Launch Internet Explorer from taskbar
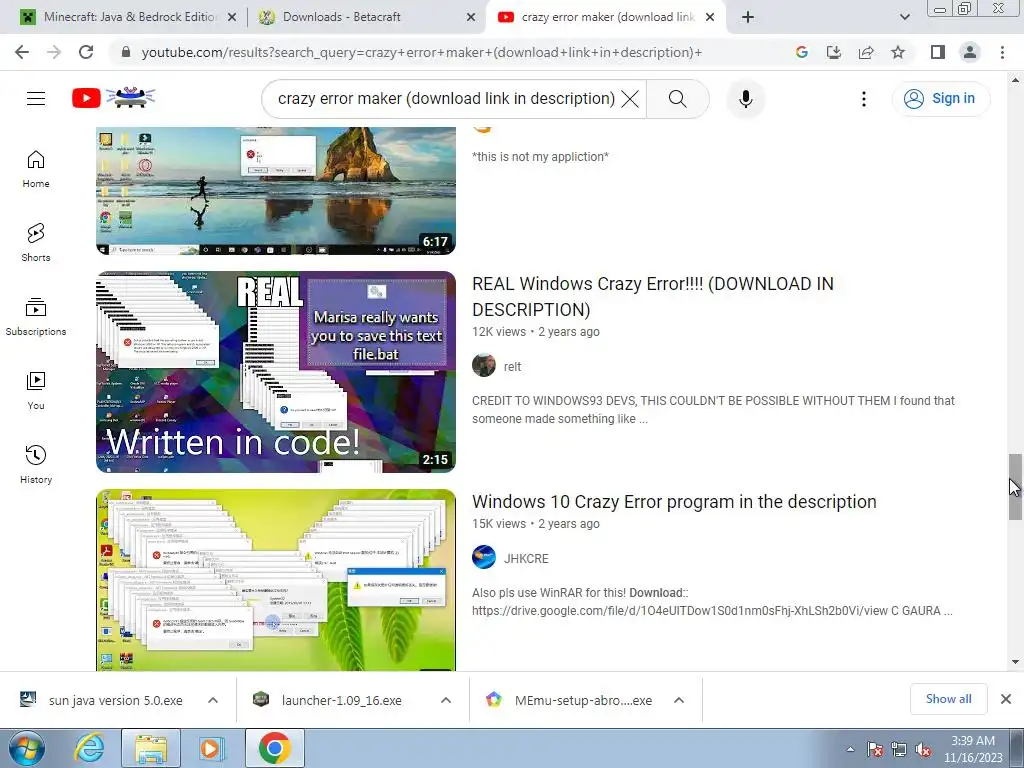 pyautogui.click(x=89, y=748)
